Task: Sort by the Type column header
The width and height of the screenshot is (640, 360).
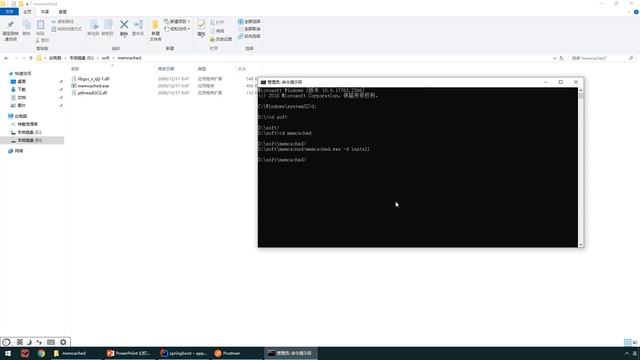Action: pyautogui.click(x=202, y=69)
